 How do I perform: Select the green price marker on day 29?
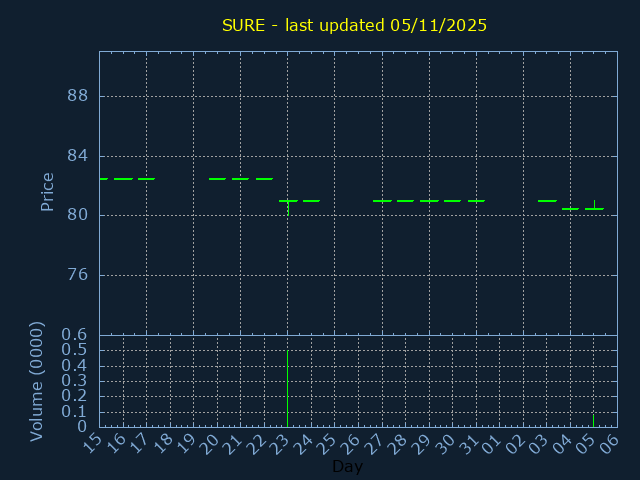(429, 201)
